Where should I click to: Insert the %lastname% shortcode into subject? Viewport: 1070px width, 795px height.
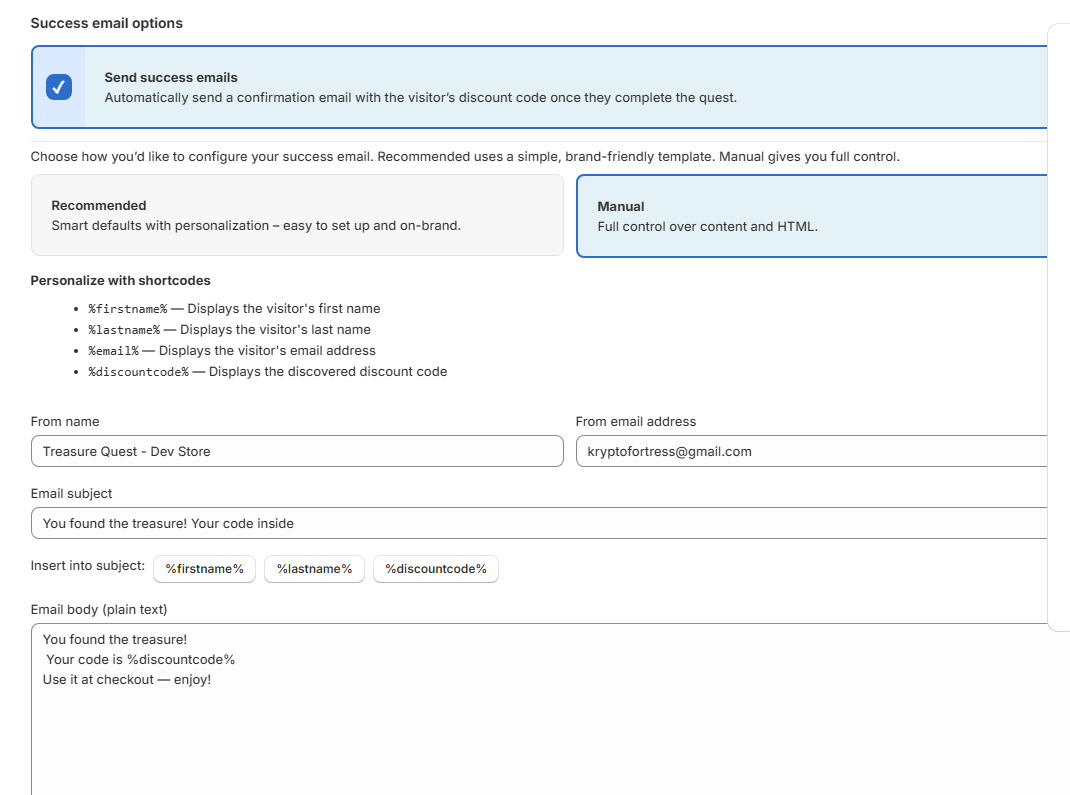pyautogui.click(x=314, y=568)
